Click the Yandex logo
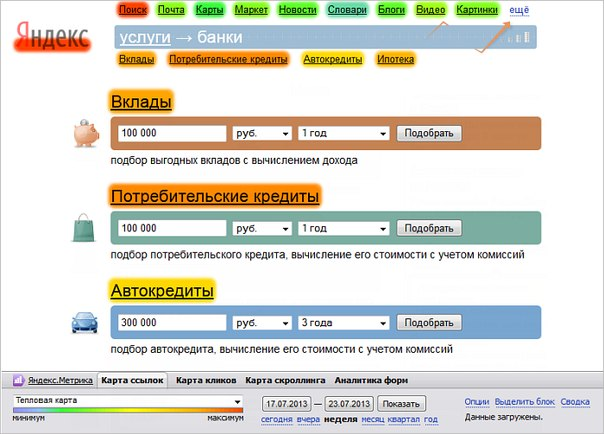 pos(52,37)
